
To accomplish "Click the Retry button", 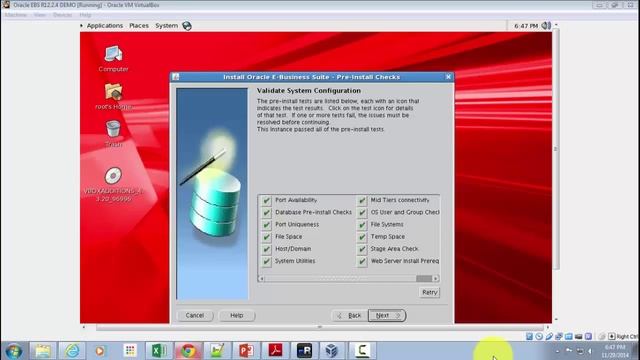I will pos(429,292).
